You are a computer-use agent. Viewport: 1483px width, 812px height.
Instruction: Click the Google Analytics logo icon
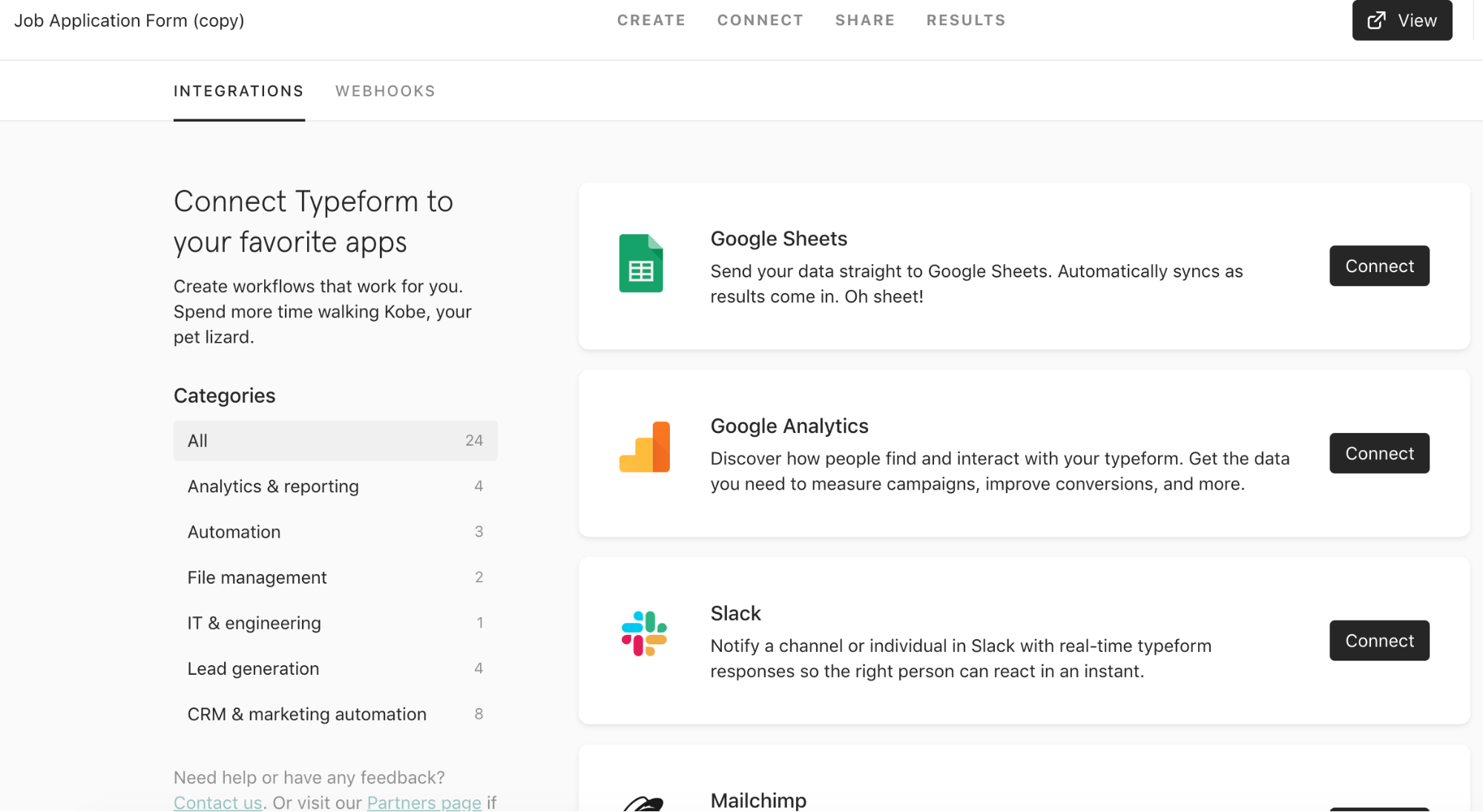tap(644, 447)
